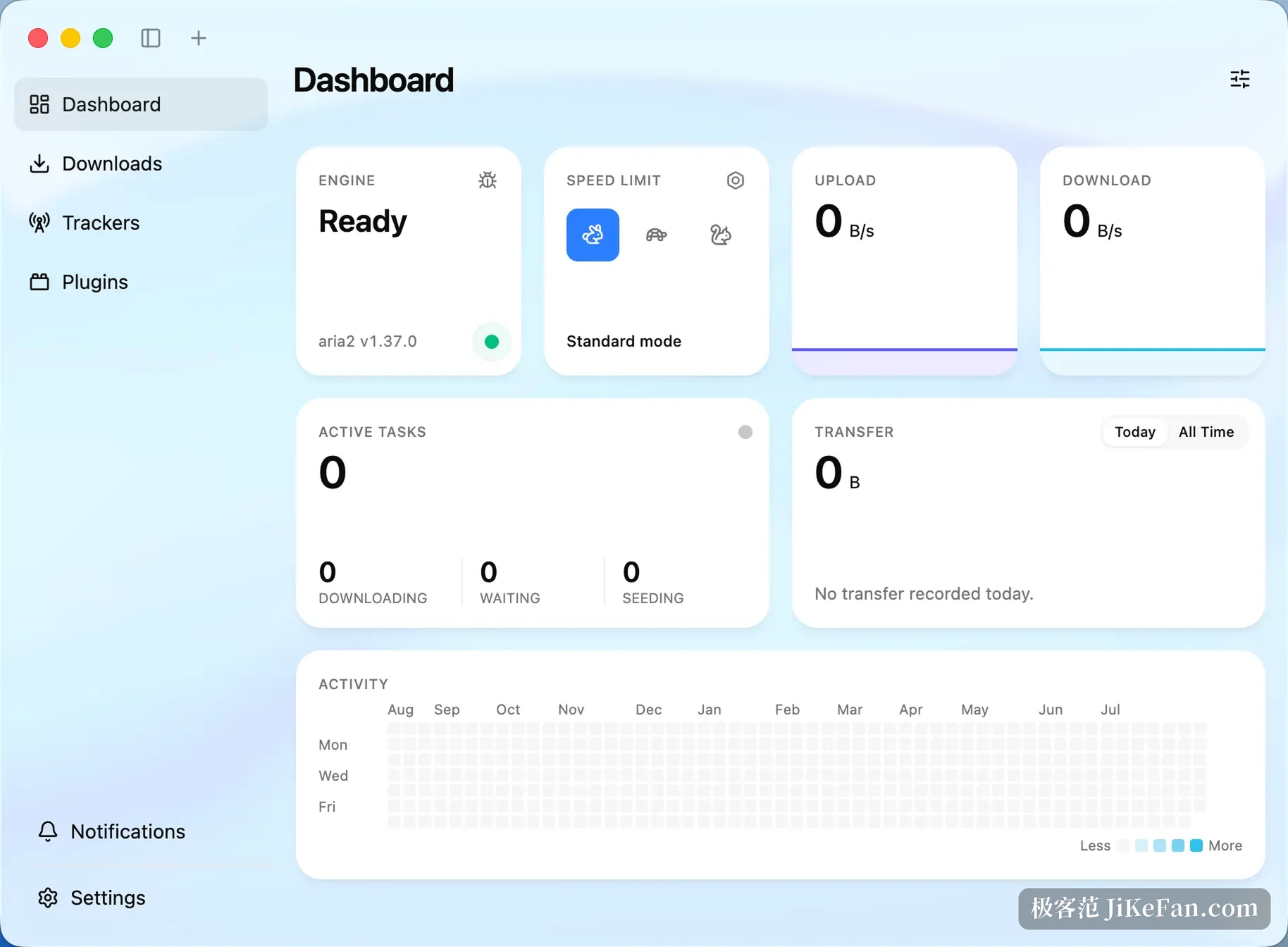This screenshot has height=947, width=1288.
Task: Go to Downloads in the sidebar
Action: pos(141,163)
